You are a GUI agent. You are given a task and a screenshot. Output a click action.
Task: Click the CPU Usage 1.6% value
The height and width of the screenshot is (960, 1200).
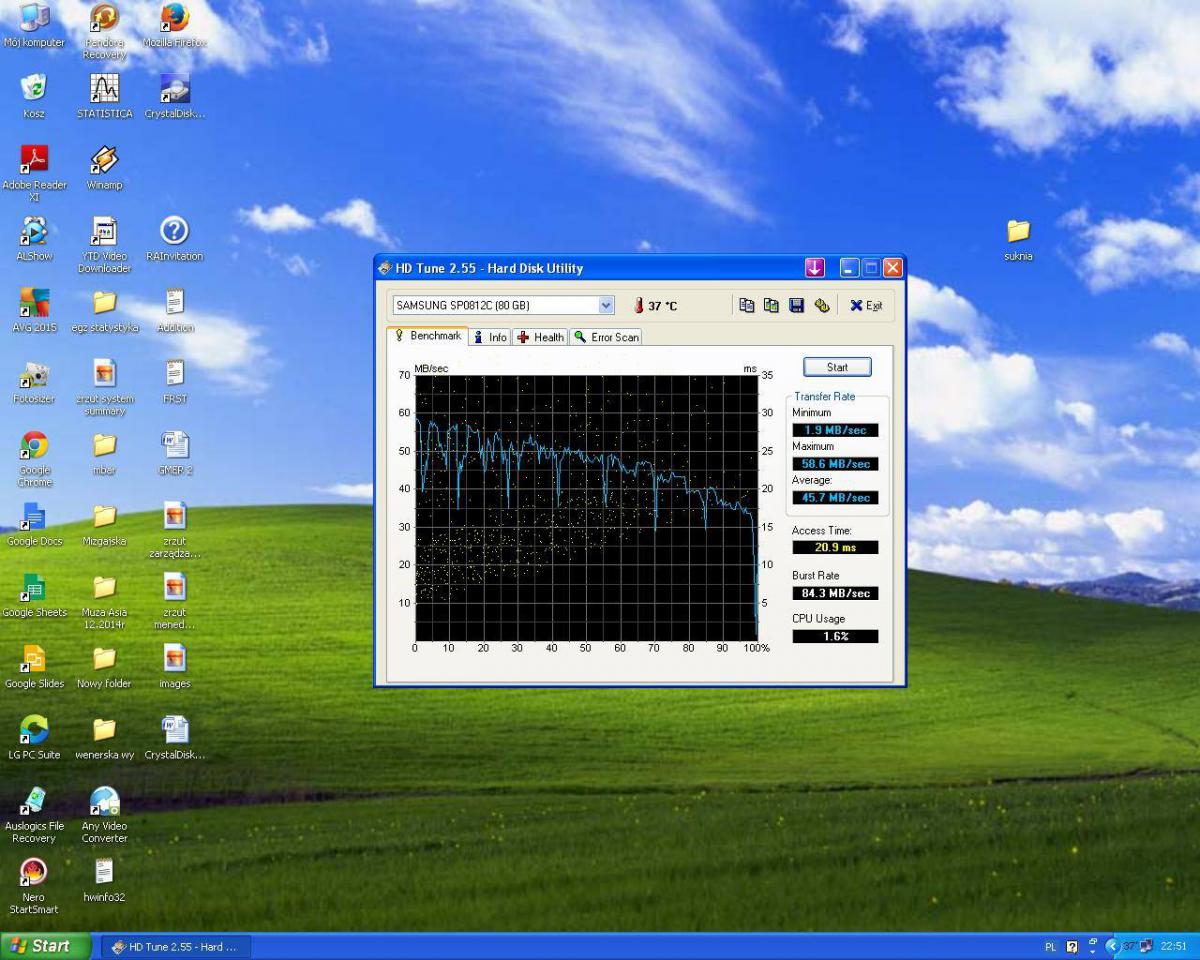835,636
